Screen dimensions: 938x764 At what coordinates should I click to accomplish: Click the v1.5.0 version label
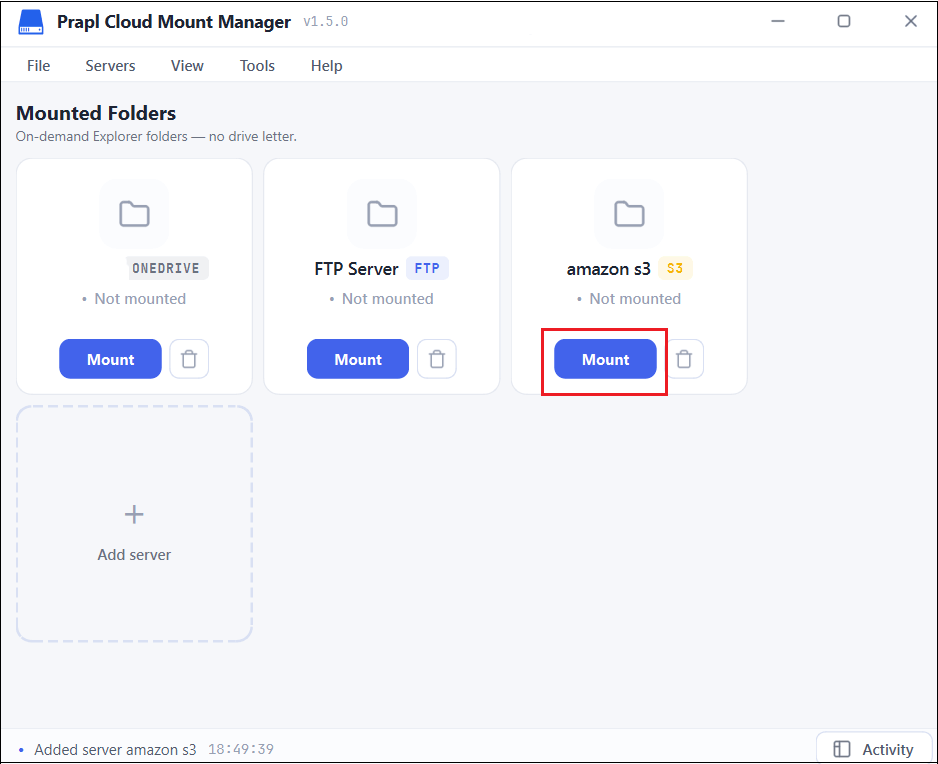point(325,22)
